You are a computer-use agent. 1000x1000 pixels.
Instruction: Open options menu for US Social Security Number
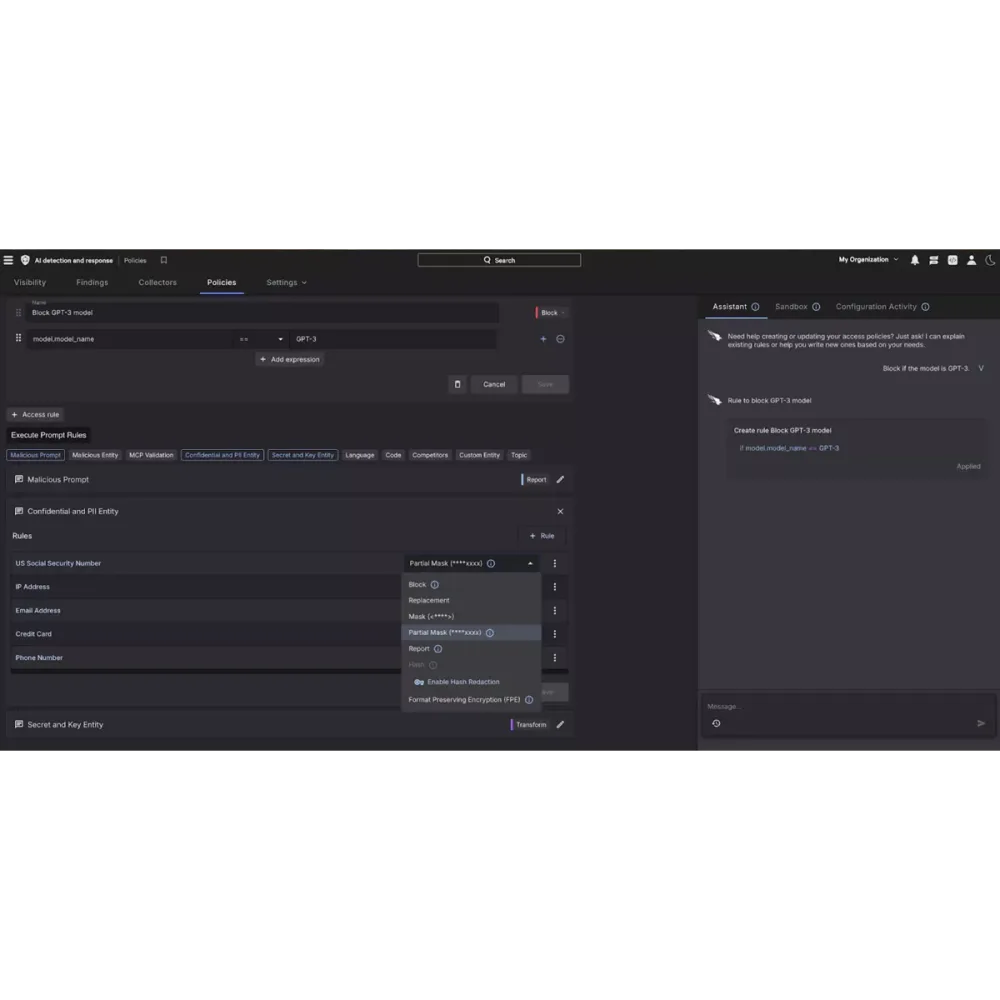click(x=555, y=564)
